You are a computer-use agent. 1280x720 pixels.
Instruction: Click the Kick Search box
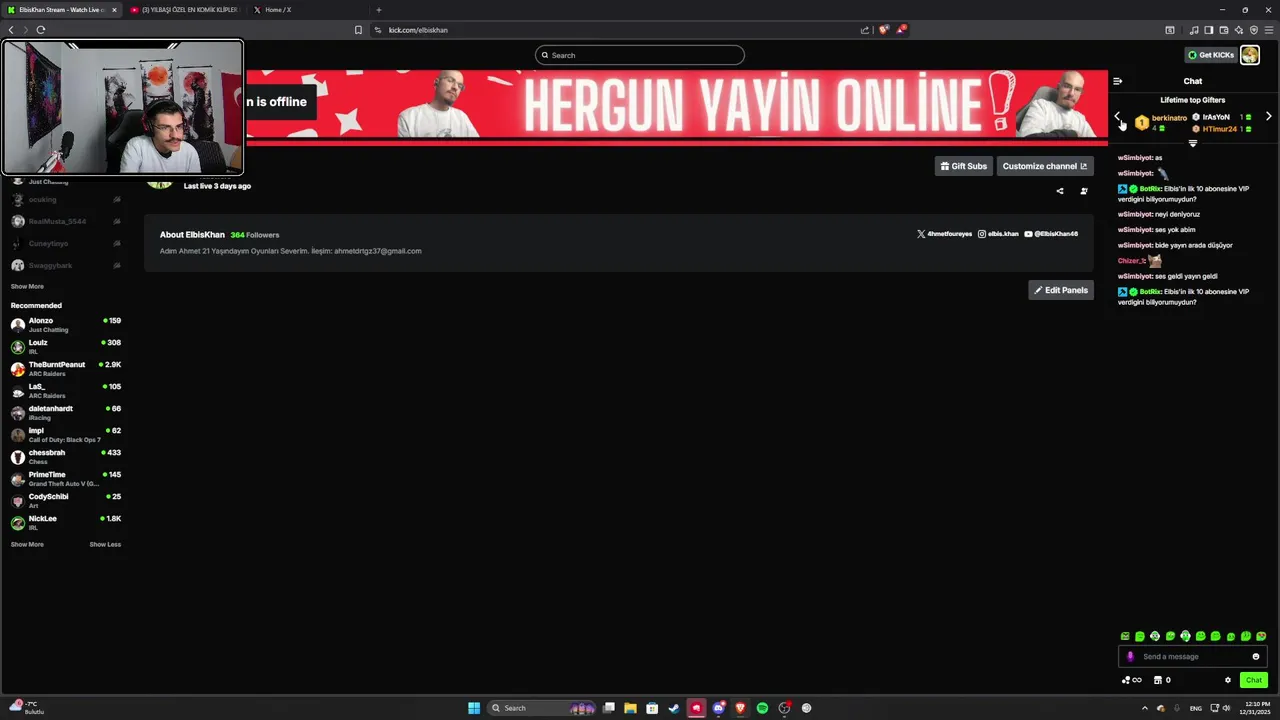[640, 55]
